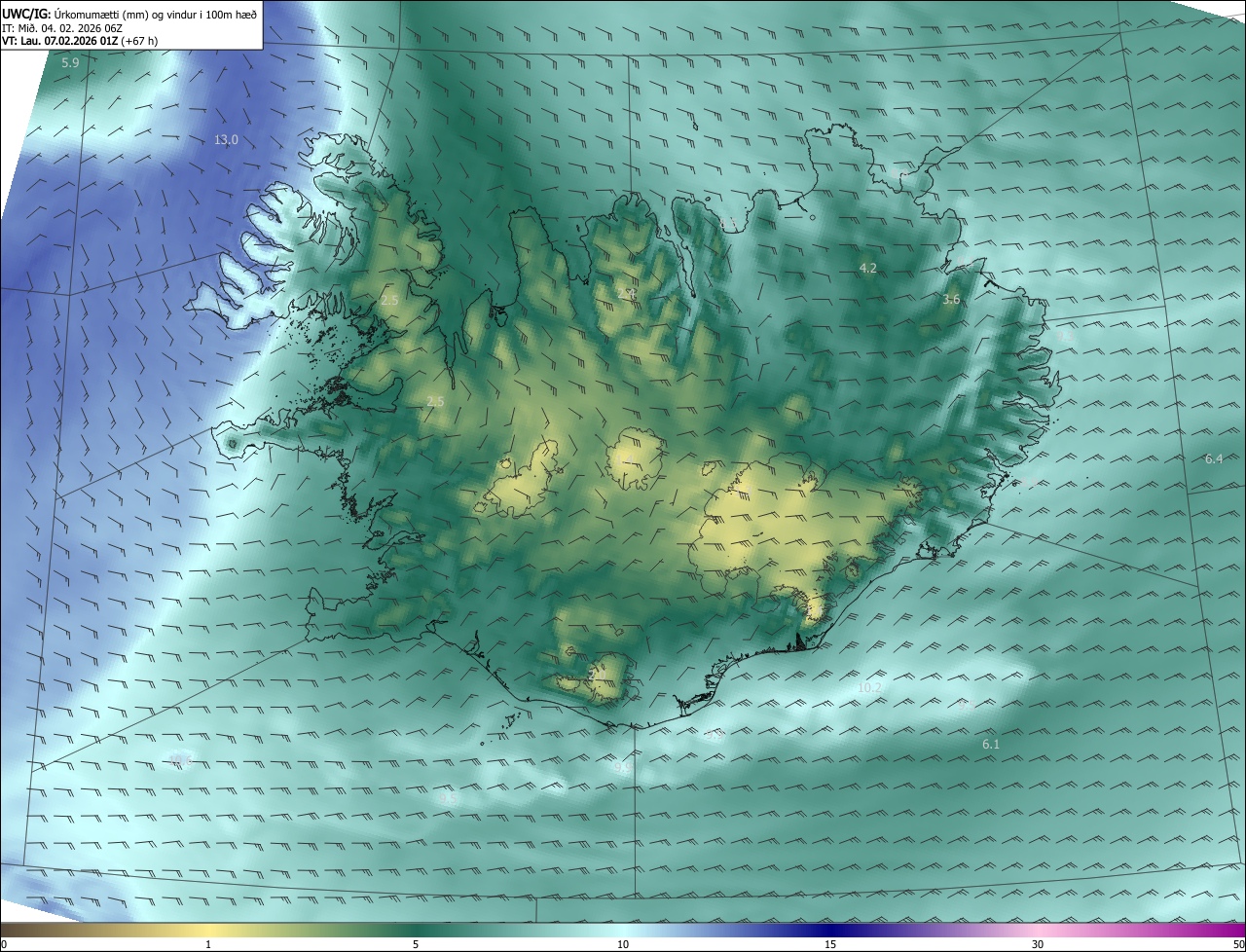Click the 5.9 value label
The image size is (1246, 952).
point(70,63)
